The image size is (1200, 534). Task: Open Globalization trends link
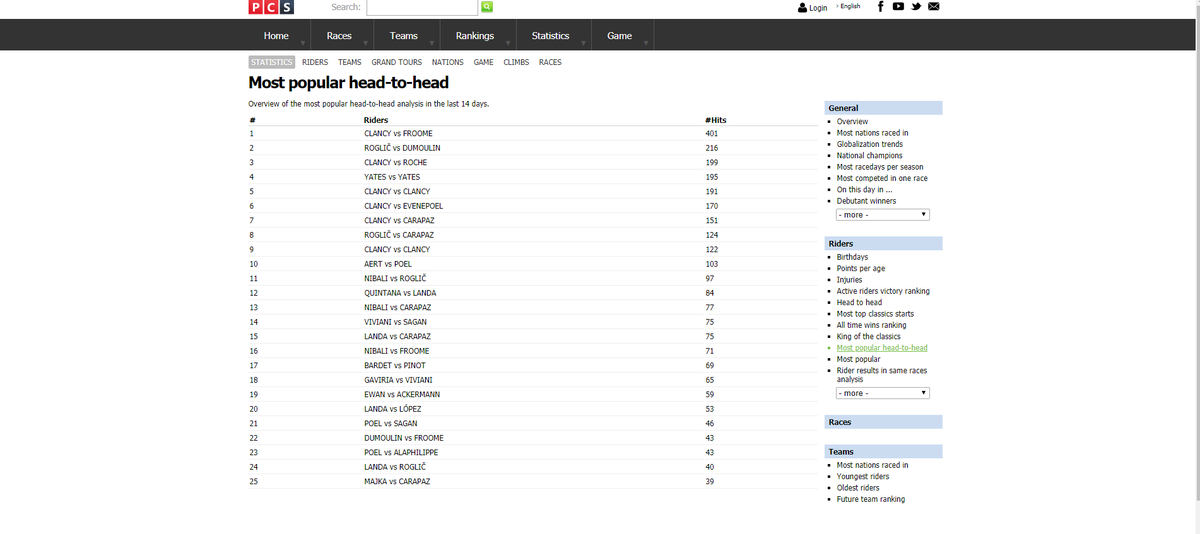(x=869, y=144)
